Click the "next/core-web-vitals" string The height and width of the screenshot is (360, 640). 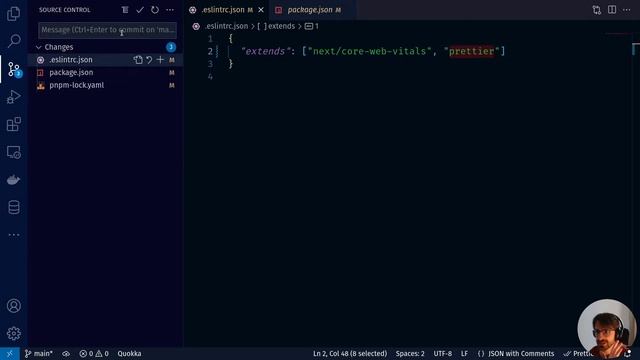(x=369, y=51)
